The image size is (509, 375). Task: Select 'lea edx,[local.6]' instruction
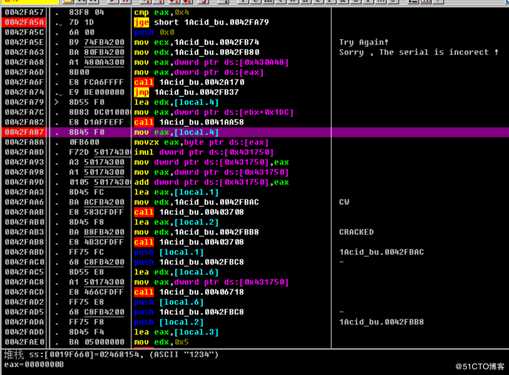176,272
